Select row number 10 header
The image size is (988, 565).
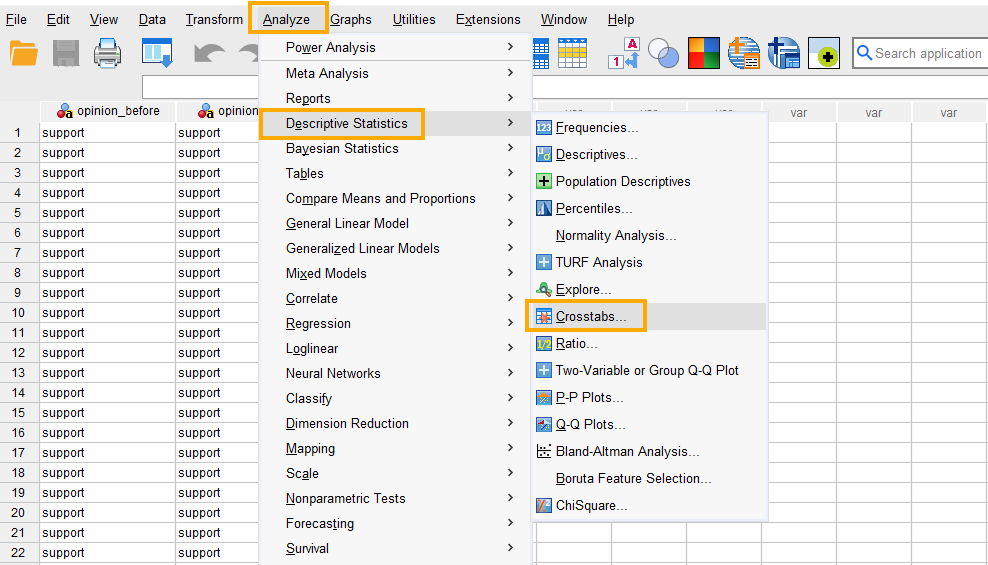pos(18,312)
